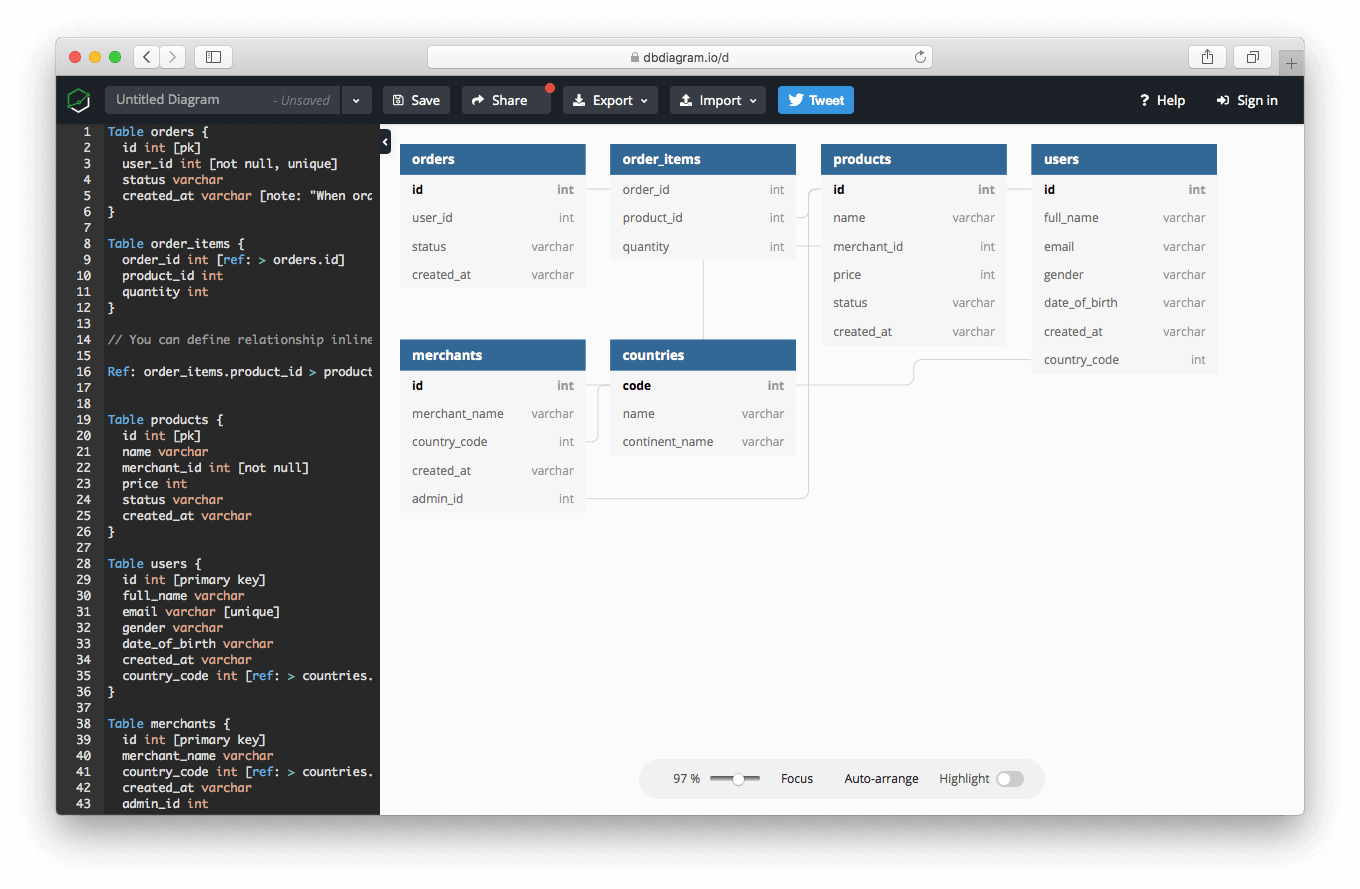Open Safari tab overview icon

tap(1252, 57)
